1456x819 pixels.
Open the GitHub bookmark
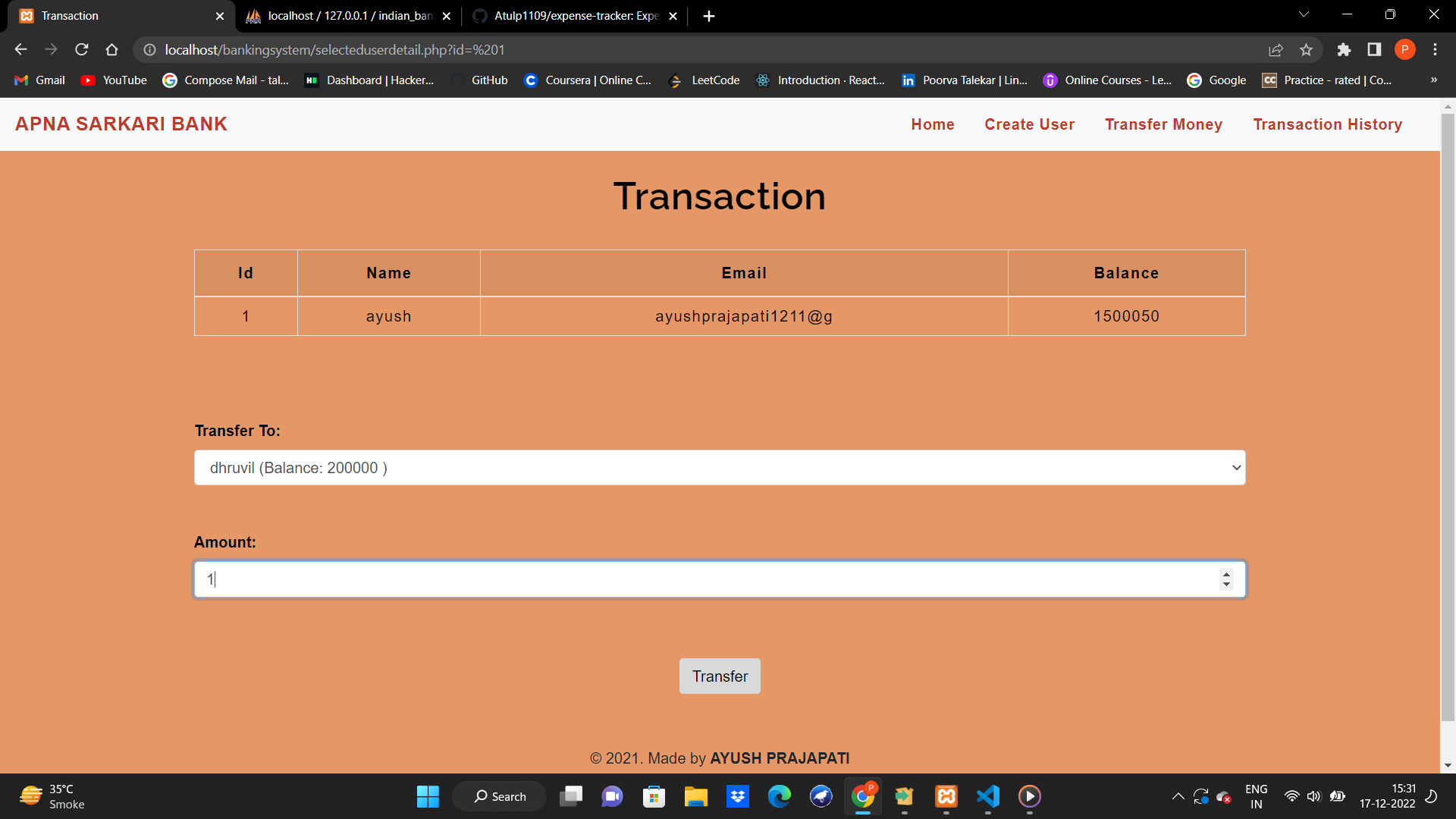(479, 80)
